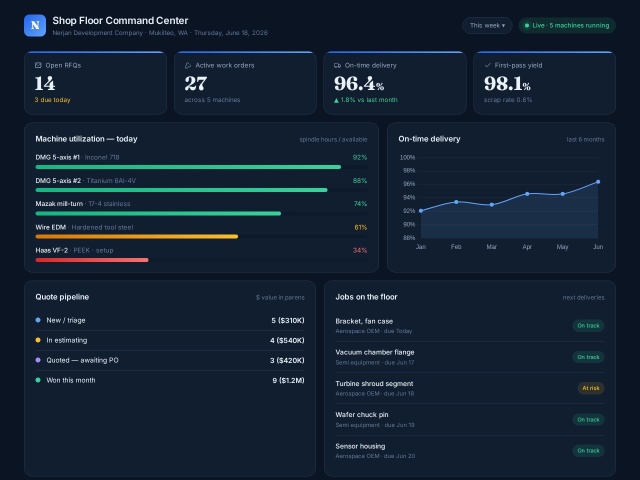Select the New / triage pipeline row
The height and width of the screenshot is (480, 640).
[x=170, y=320]
